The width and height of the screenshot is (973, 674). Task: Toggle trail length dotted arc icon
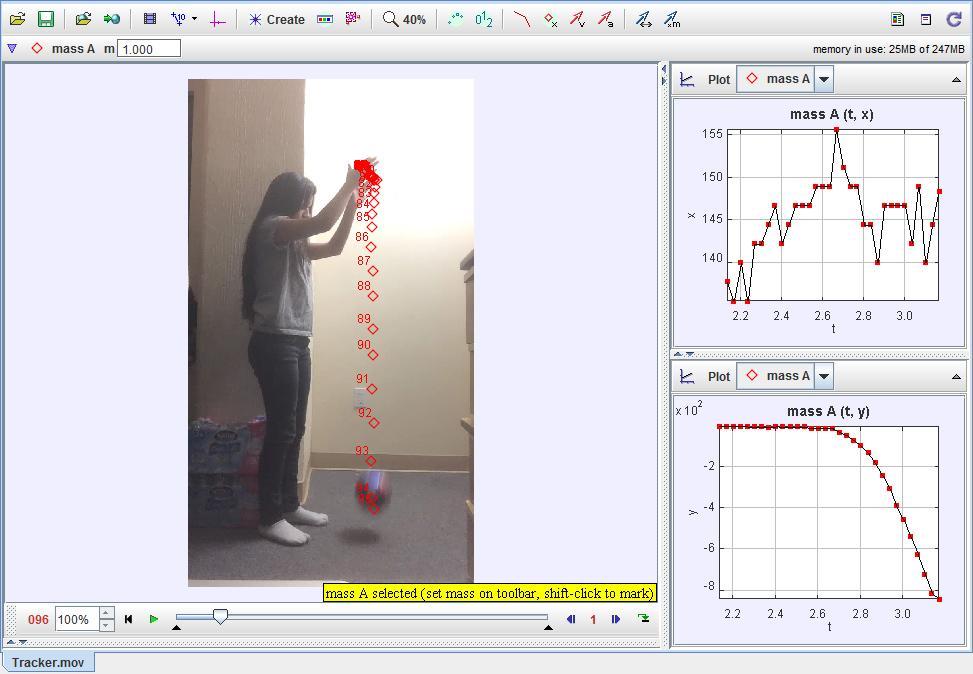pyautogui.click(x=455, y=19)
